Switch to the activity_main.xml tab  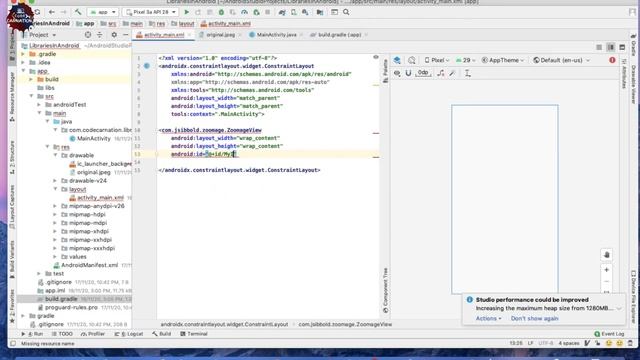164,35
